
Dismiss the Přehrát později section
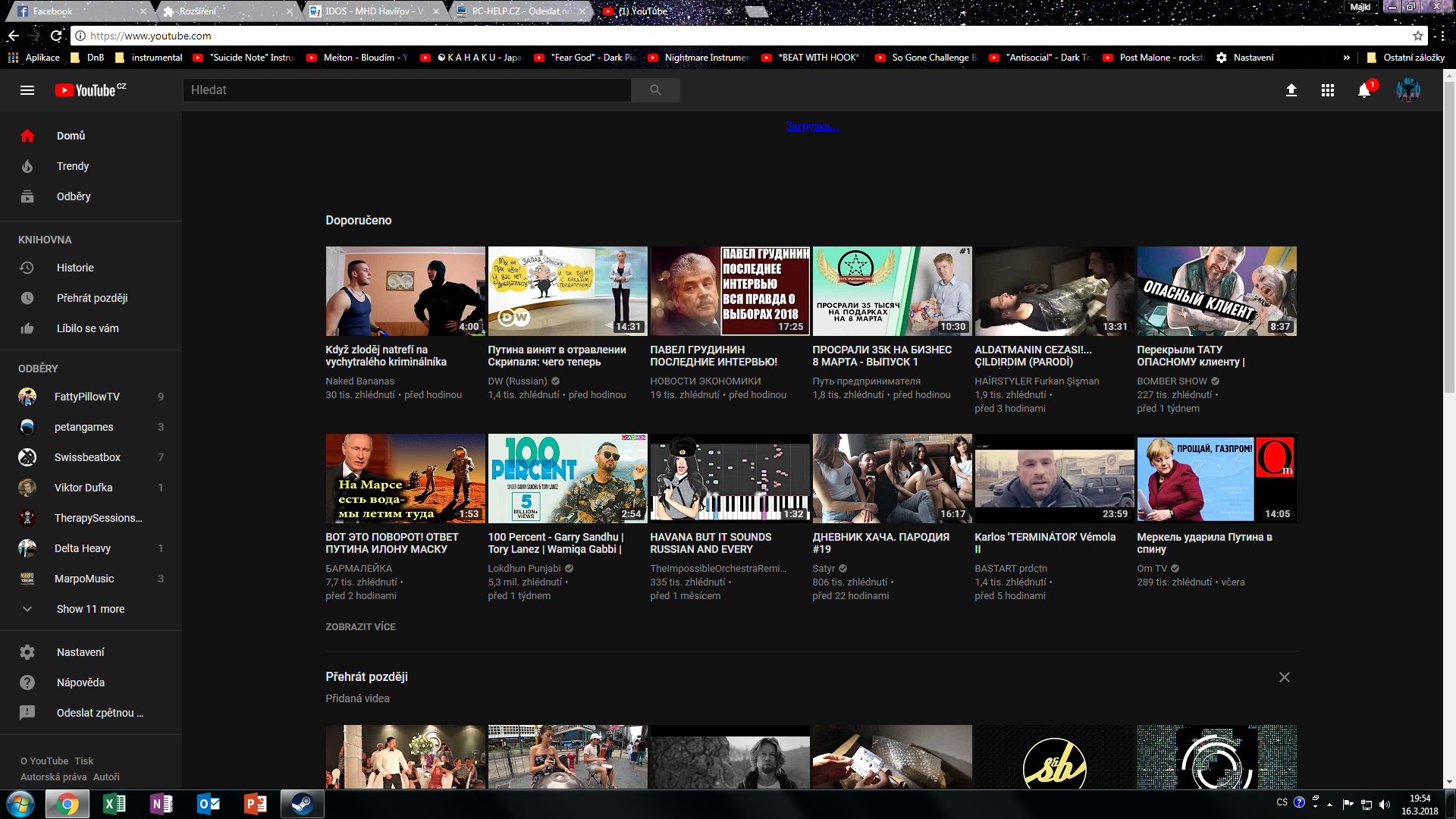(1284, 677)
